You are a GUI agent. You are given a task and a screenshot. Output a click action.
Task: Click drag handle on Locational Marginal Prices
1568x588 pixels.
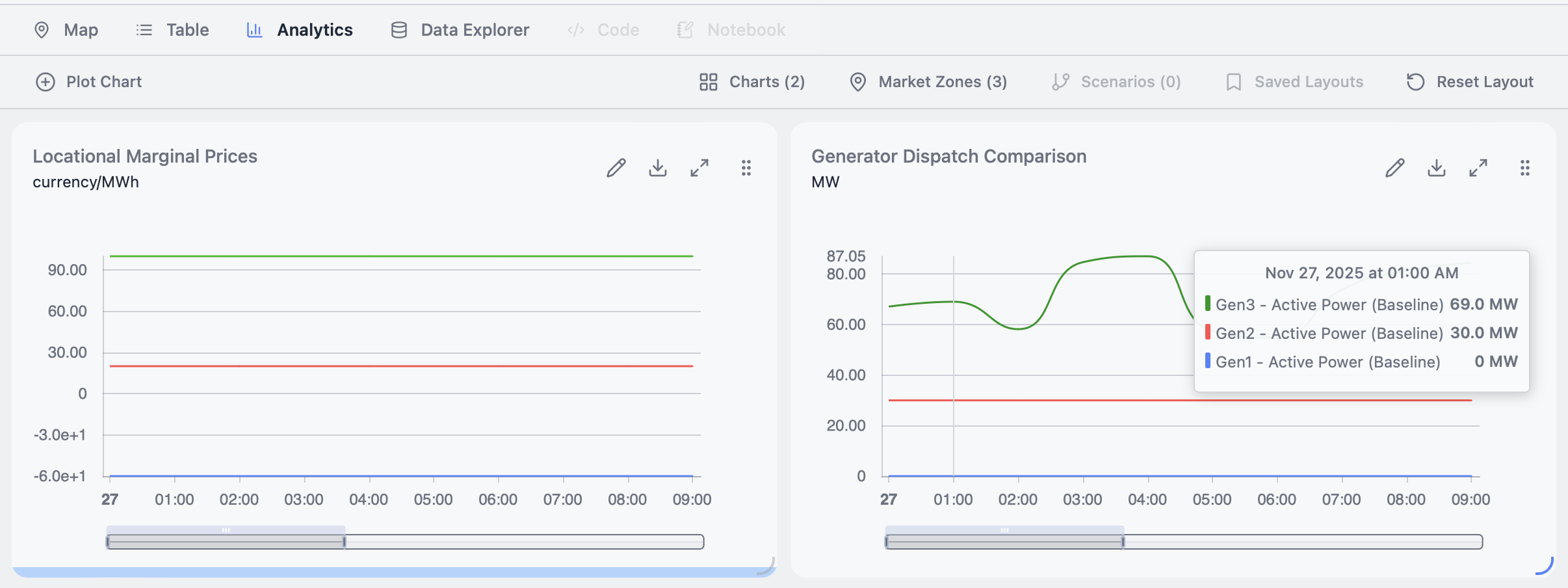point(746,168)
